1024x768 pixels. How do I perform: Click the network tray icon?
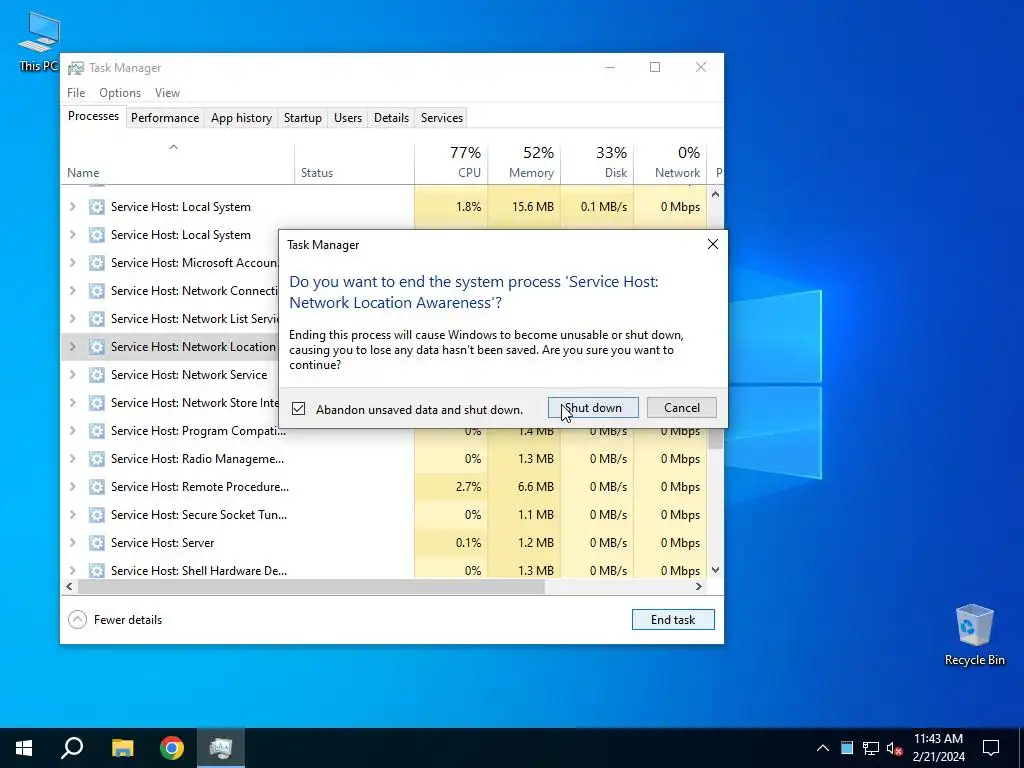(871, 748)
